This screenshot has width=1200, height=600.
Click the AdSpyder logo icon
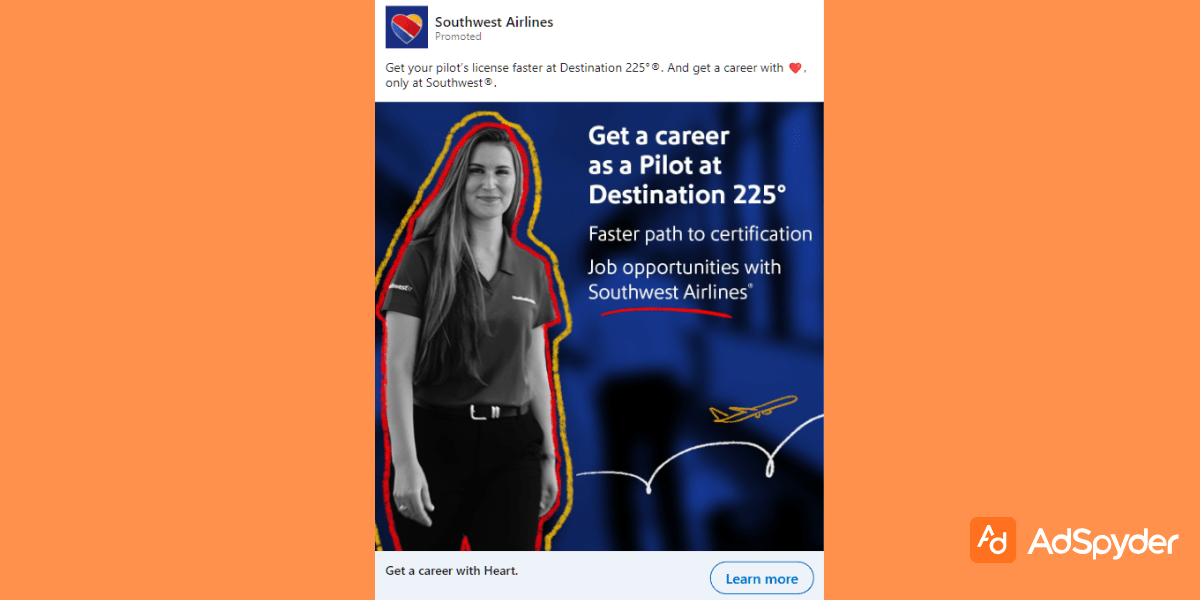[x=993, y=540]
